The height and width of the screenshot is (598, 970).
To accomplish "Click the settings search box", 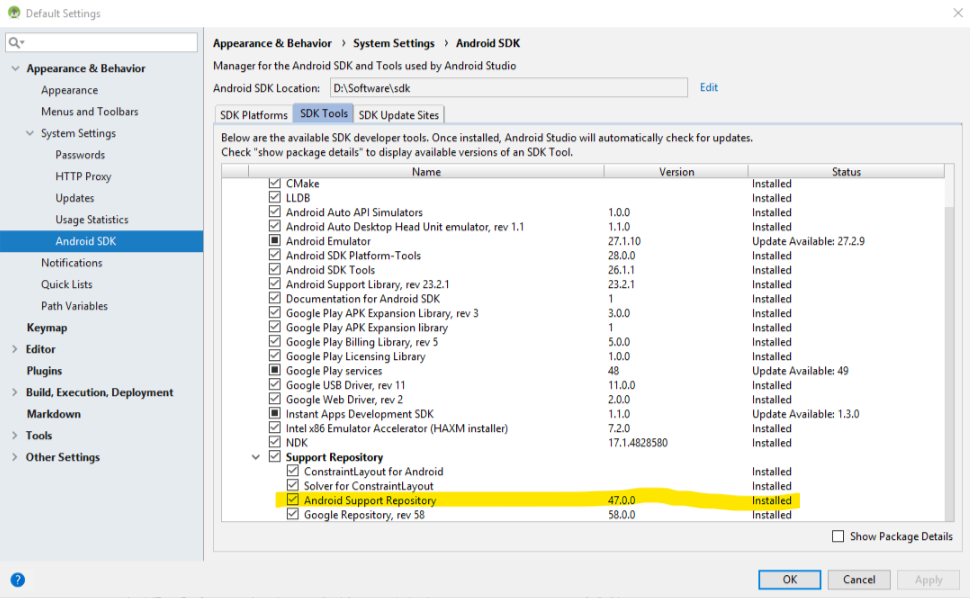I will [x=101, y=43].
